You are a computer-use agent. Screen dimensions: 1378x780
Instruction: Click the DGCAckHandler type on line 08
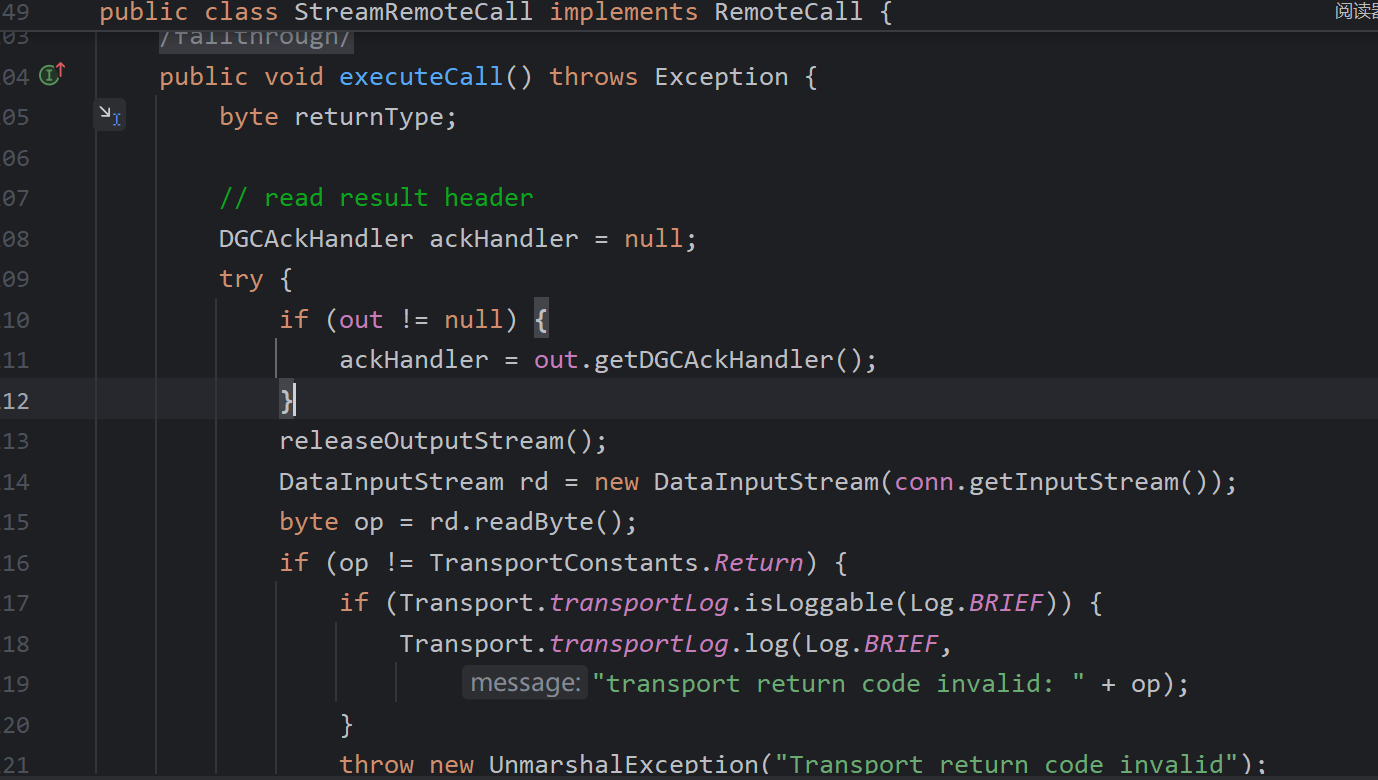pyautogui.click(x=316, y=239)
